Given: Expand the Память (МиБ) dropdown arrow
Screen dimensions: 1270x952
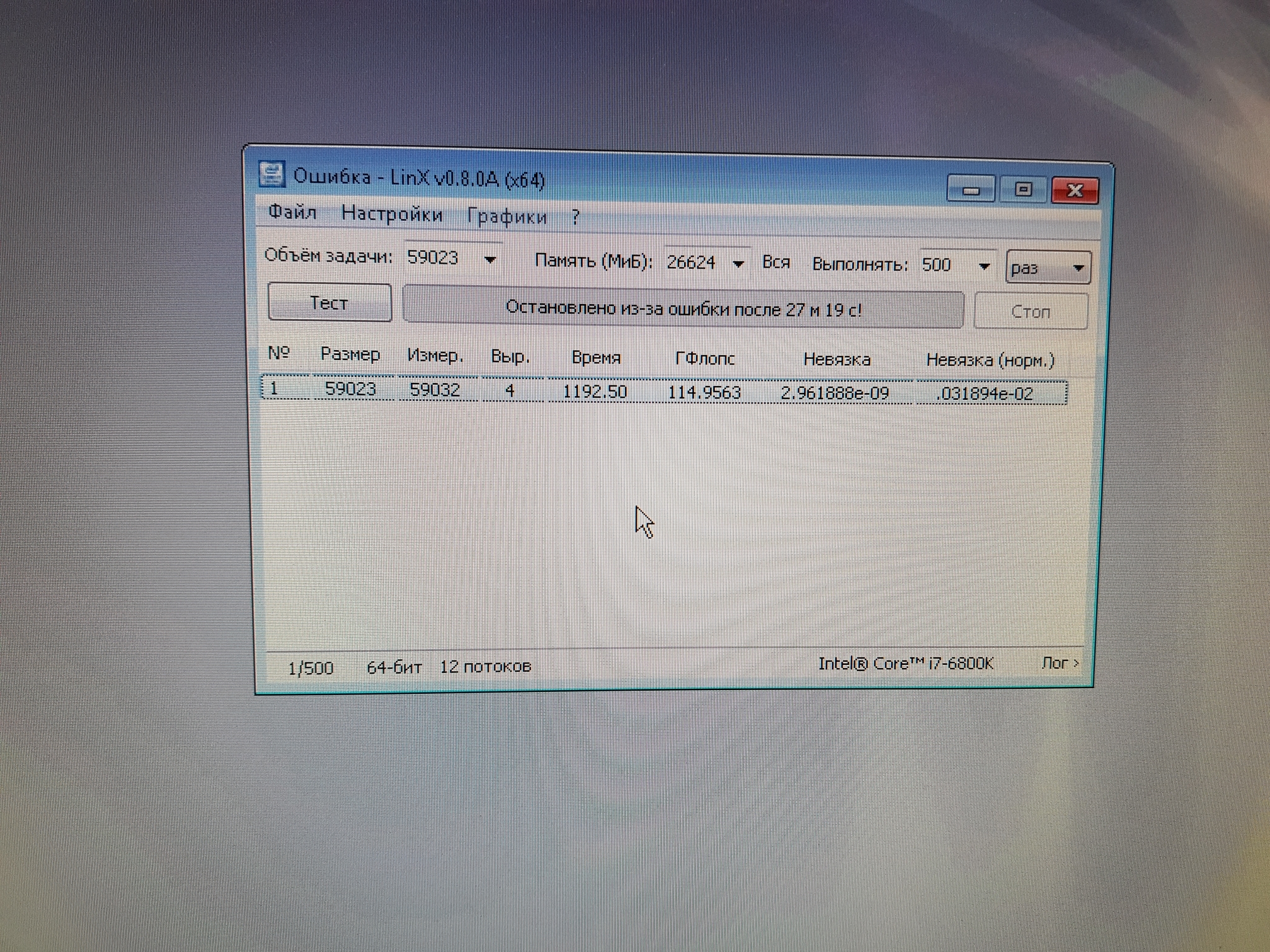Looking at the screenshot, I should coord(738,264).
